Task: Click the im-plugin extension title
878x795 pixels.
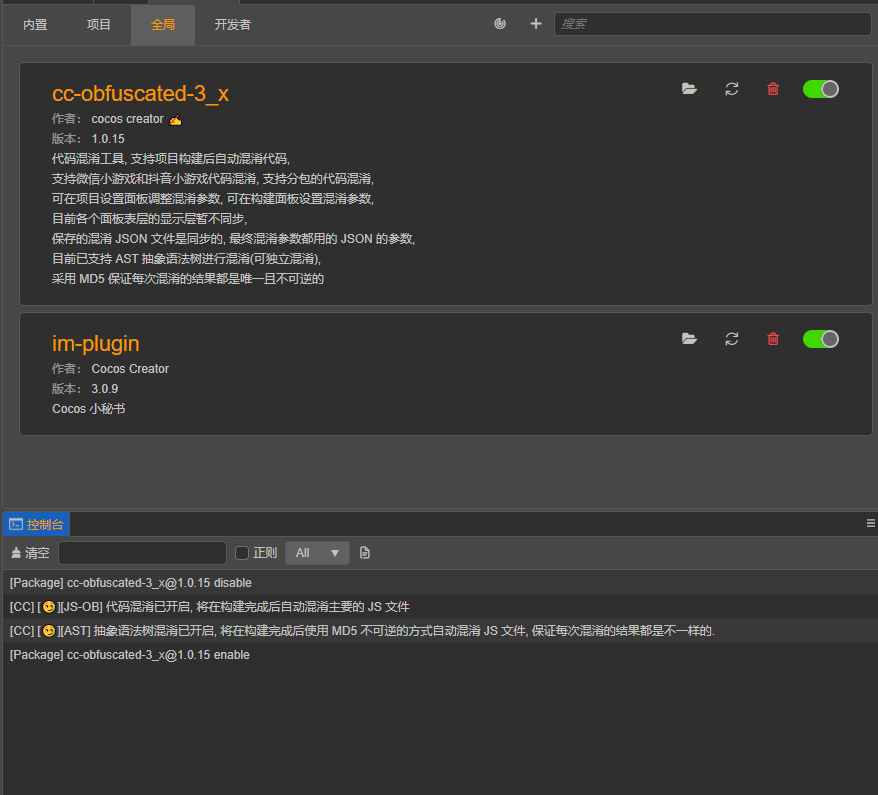Action: coord(96,343)
